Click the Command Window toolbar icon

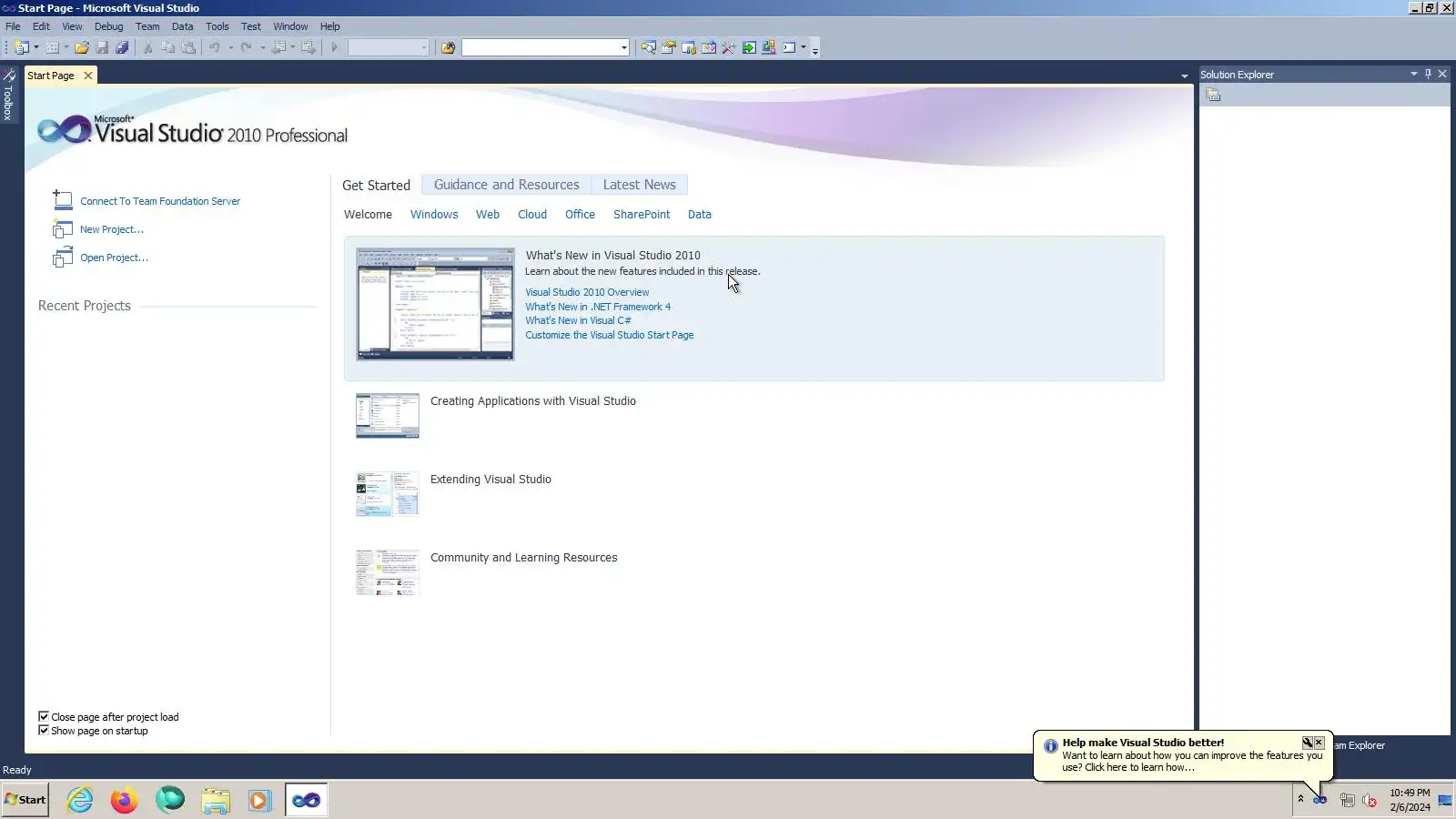tap(789, 47)
